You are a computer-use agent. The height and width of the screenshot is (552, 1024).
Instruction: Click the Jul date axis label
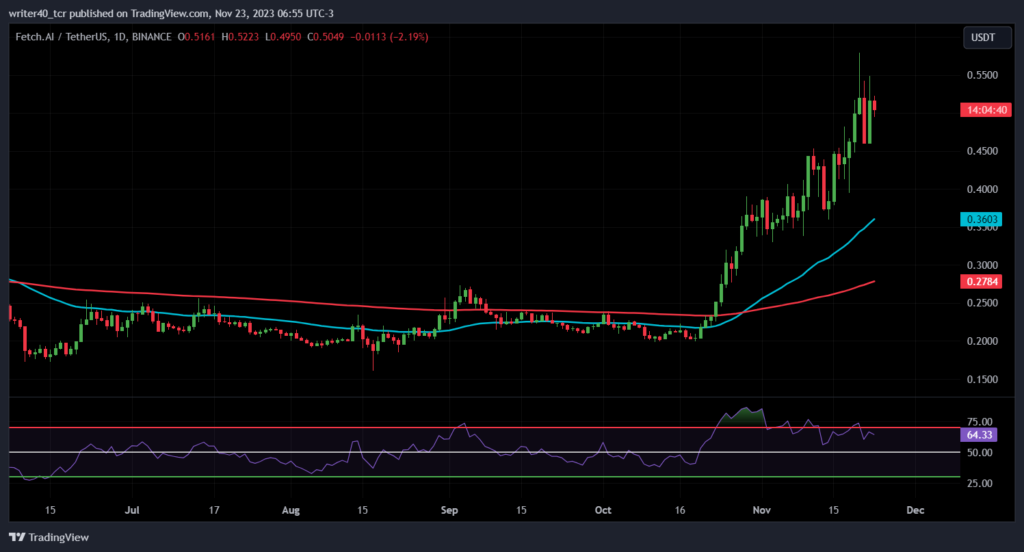132,510
